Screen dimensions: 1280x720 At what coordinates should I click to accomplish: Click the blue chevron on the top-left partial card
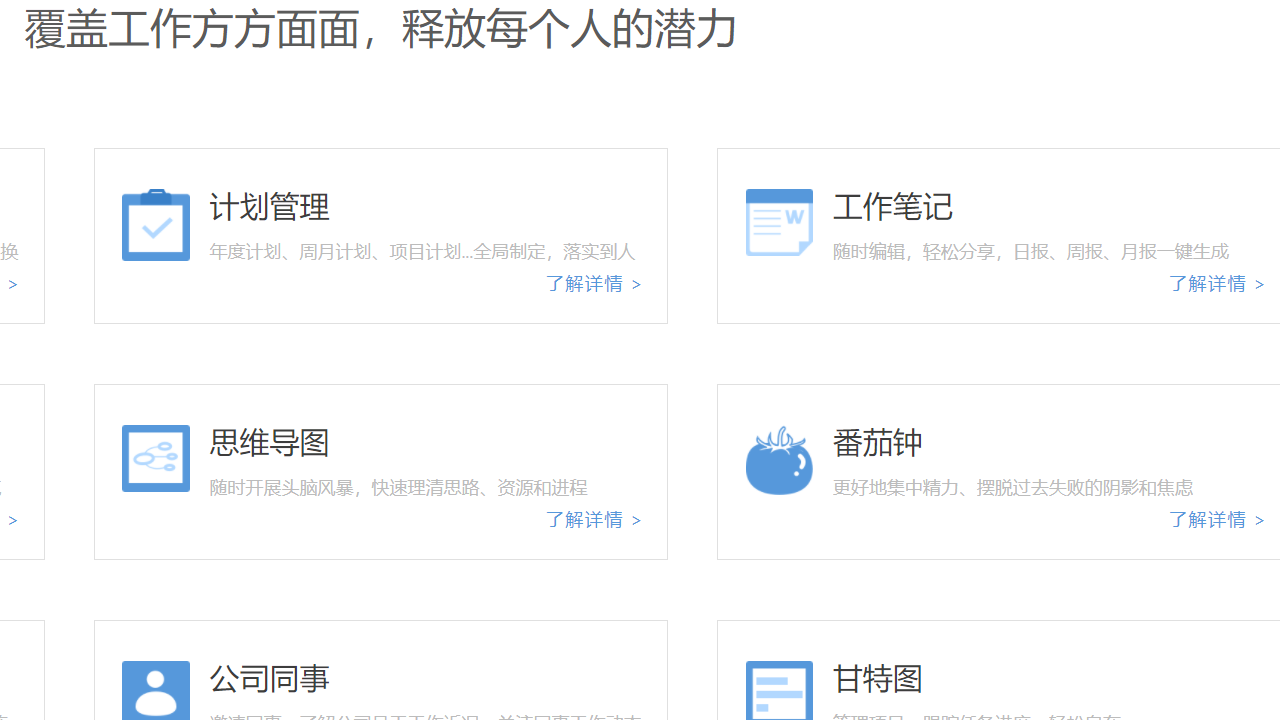12,284
